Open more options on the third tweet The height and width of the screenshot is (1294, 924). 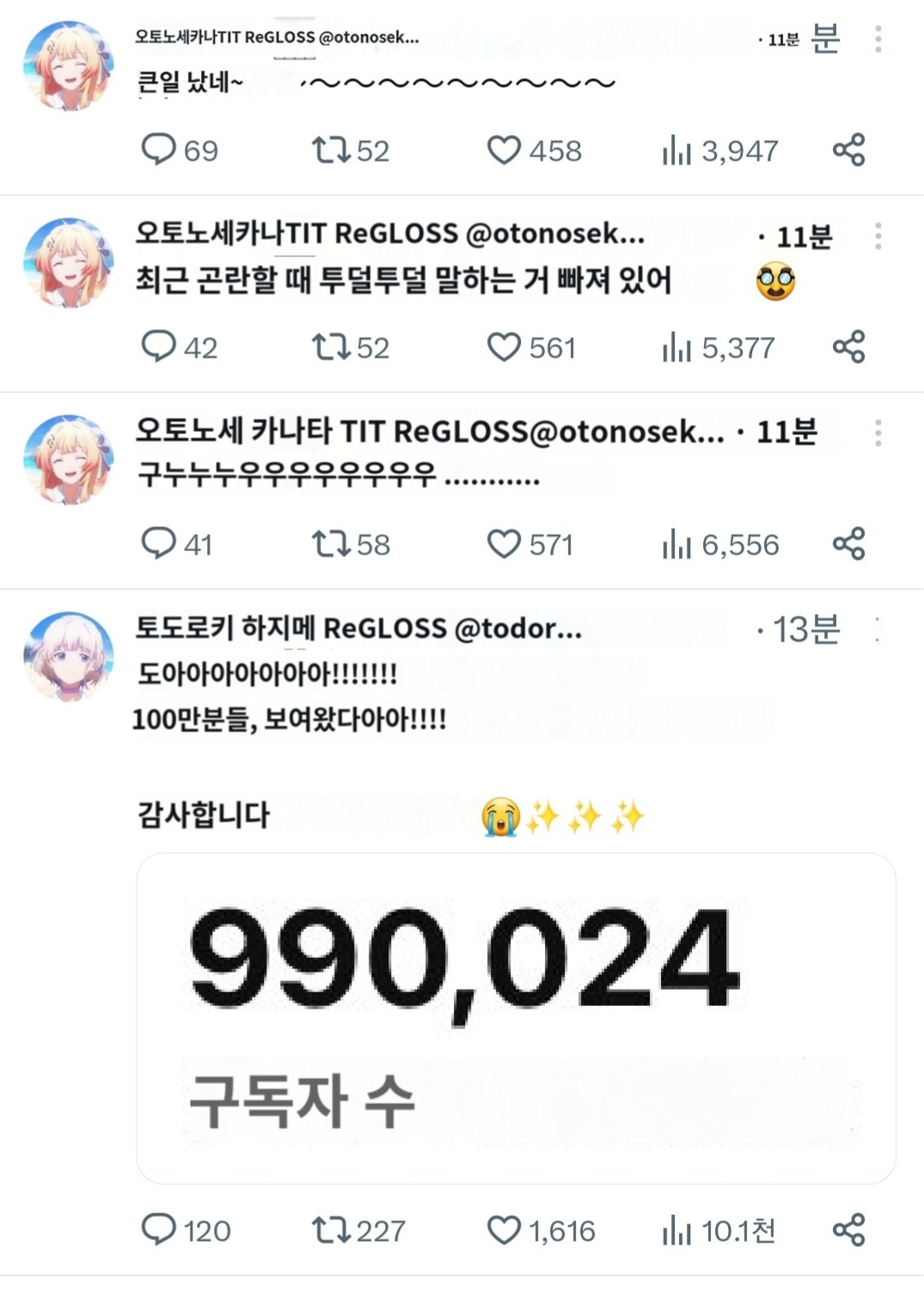[x=878, y=432]
